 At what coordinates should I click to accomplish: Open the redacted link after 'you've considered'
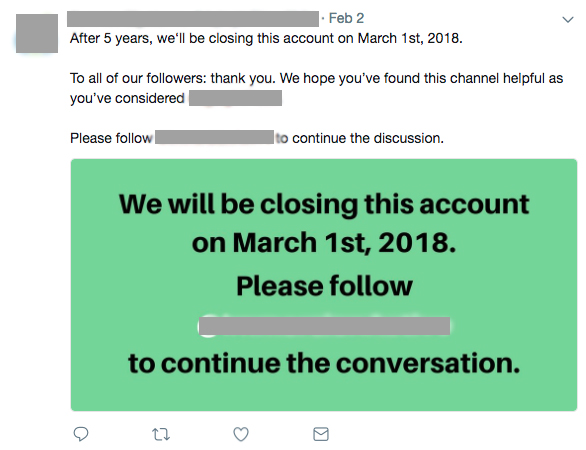(x=235, y=98)
